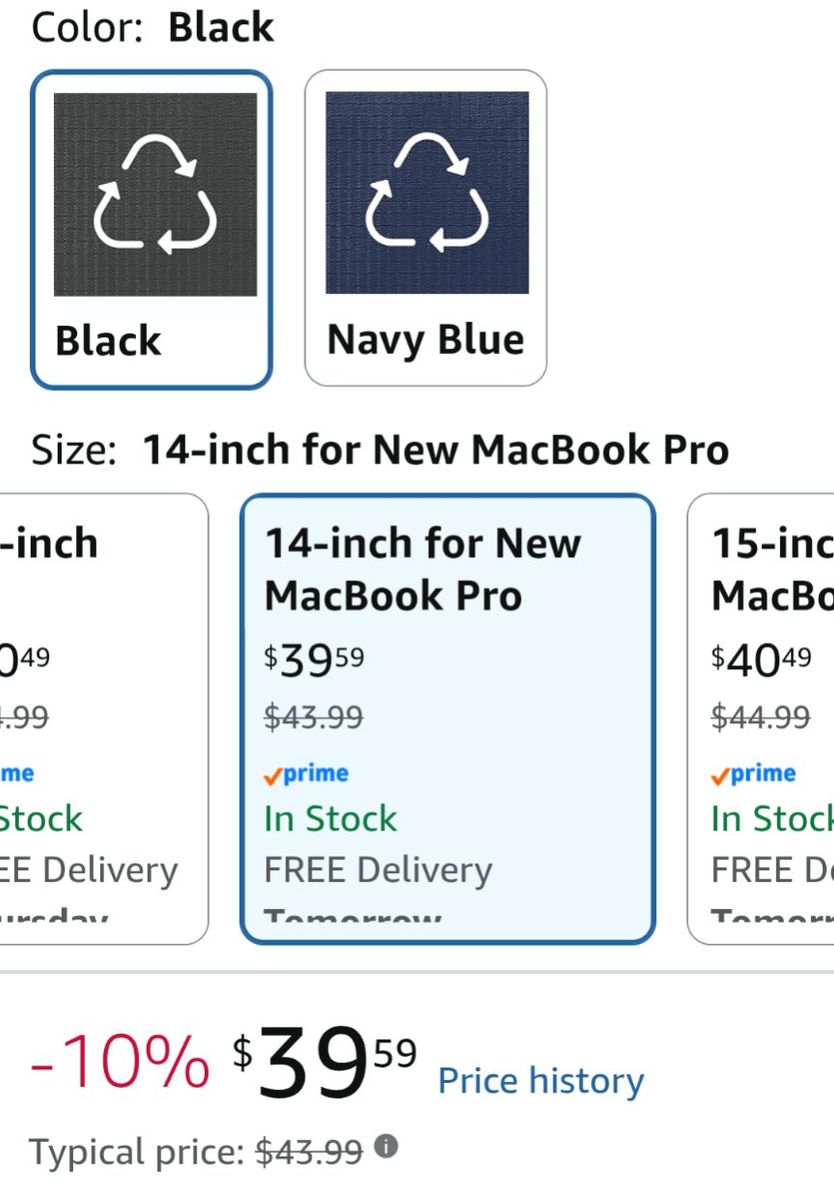Click the $43.99 typical price text
The image size is (834, 1200).
click(309, 1152)
